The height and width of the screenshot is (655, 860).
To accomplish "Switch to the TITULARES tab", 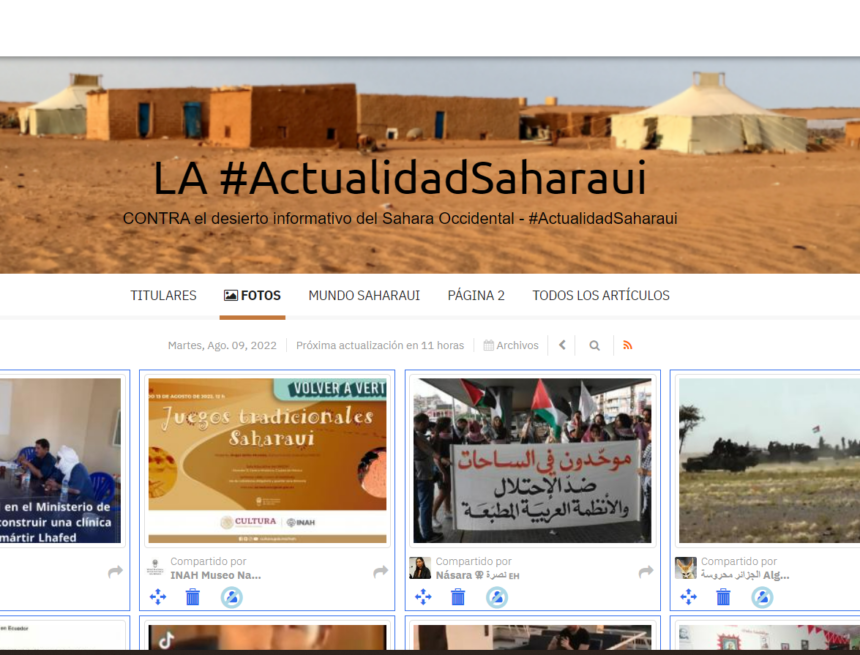I will 163,295.
